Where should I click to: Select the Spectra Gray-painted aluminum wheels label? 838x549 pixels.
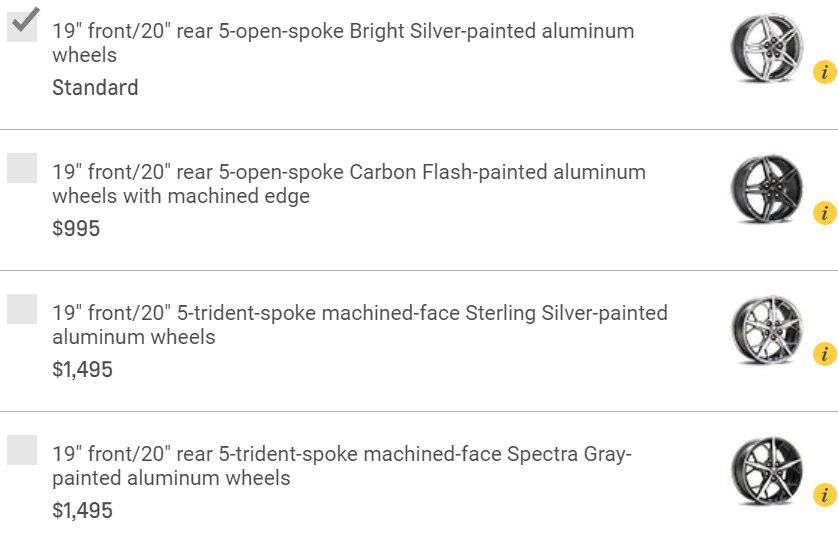click(342, 466)
